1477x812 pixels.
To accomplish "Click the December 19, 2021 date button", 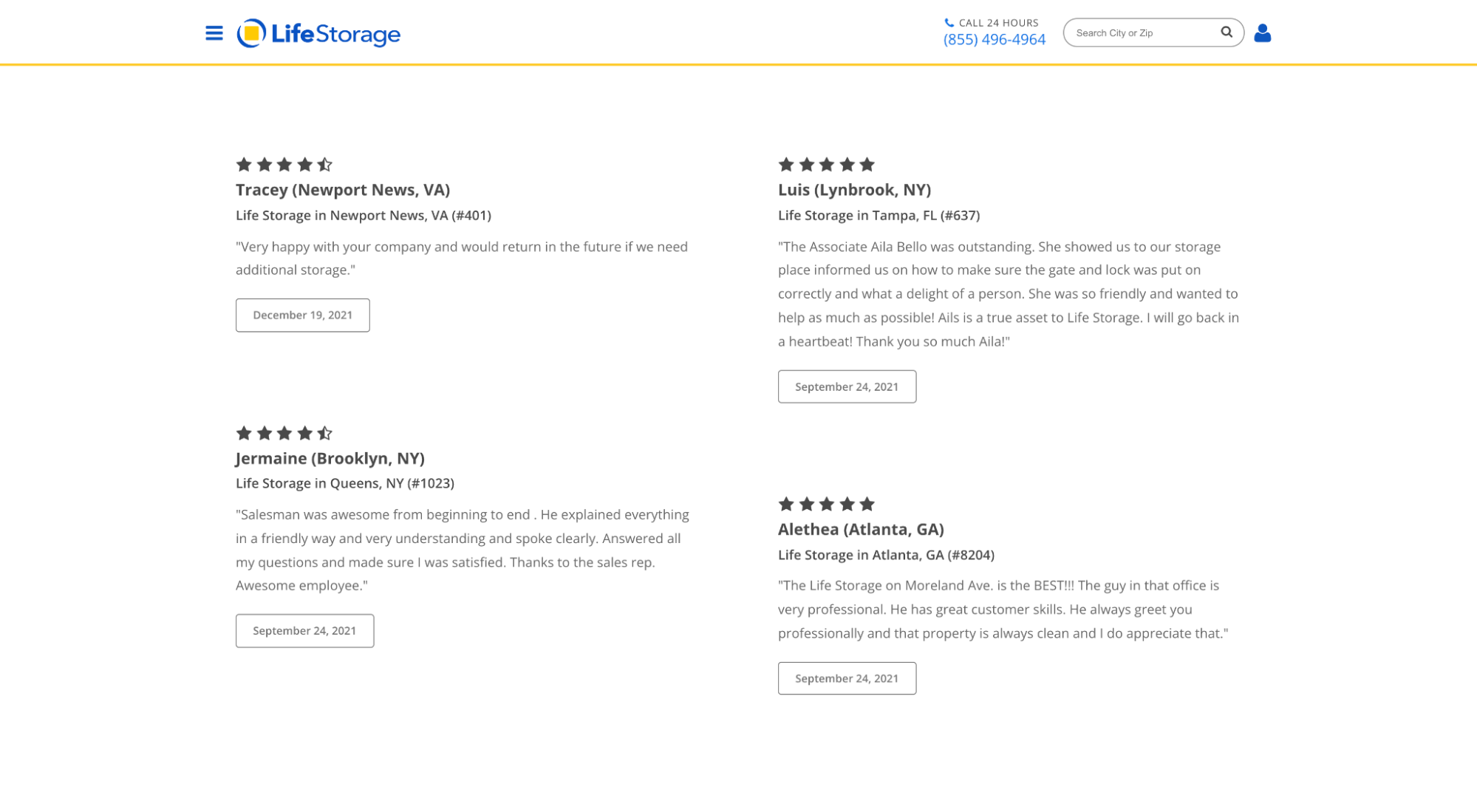I will pyautogui.click(x=303, y=315).
